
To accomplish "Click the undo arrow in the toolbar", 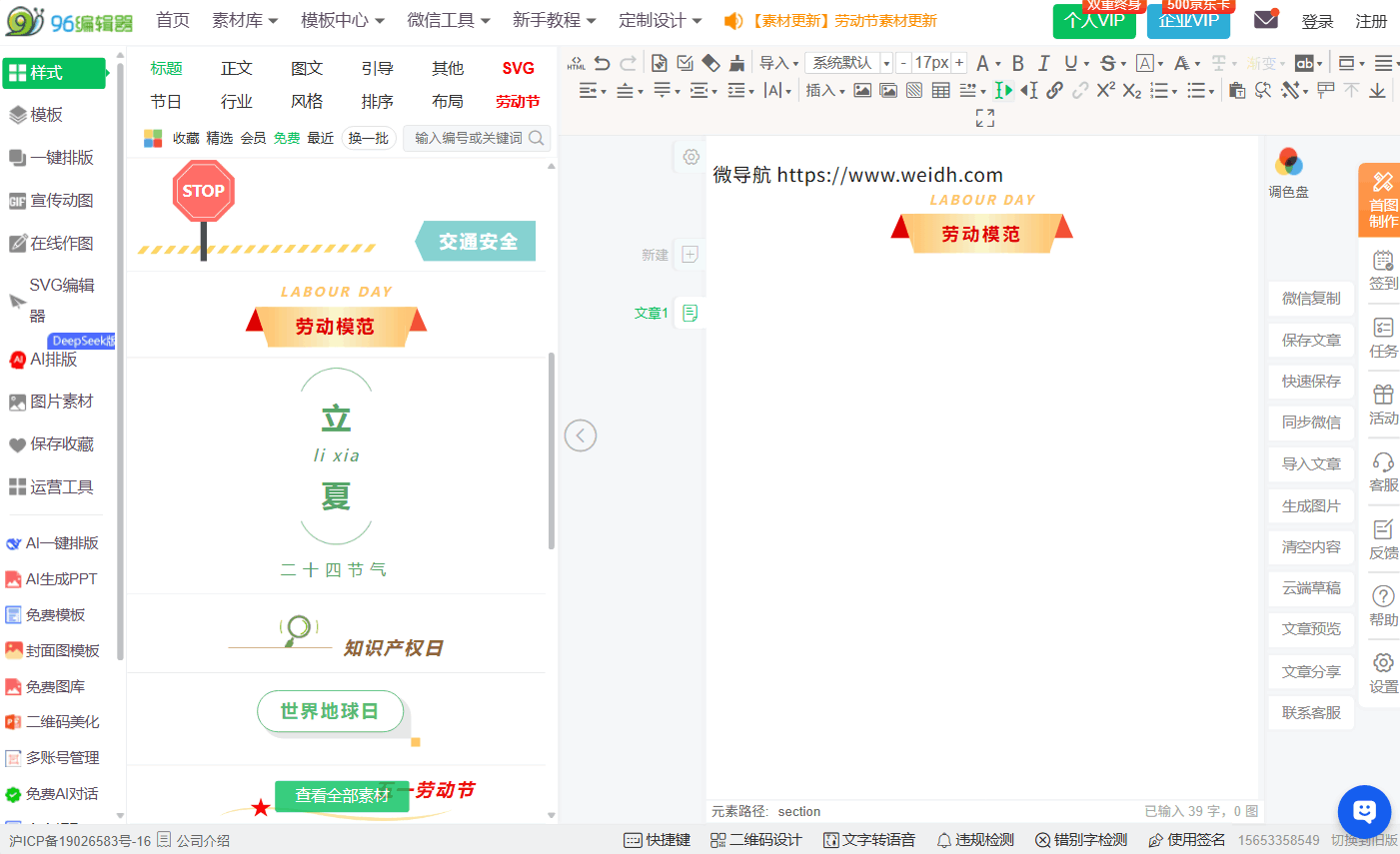I will 602,63.
